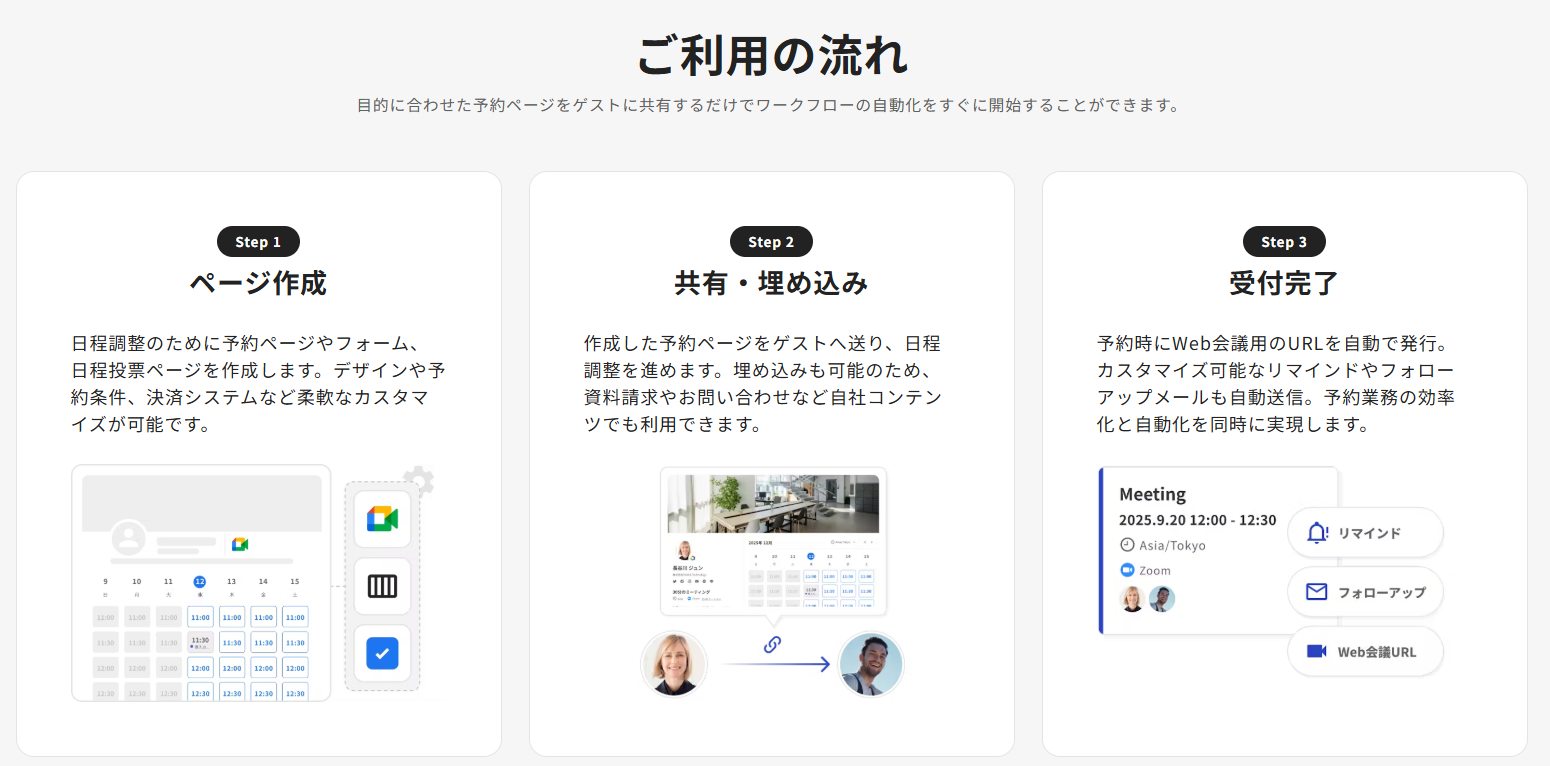The height and width of the screenshot is (766, 1550).
Task: Click the ページ作成 heading
Action: 258,283
